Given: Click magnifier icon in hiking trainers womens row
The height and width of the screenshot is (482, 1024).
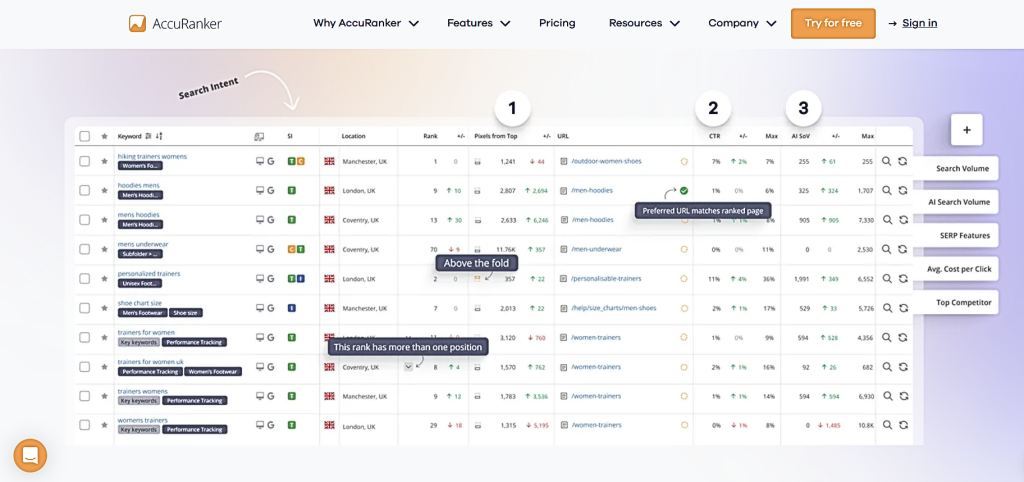Looking at the screenshot, I should coord(886,161).
